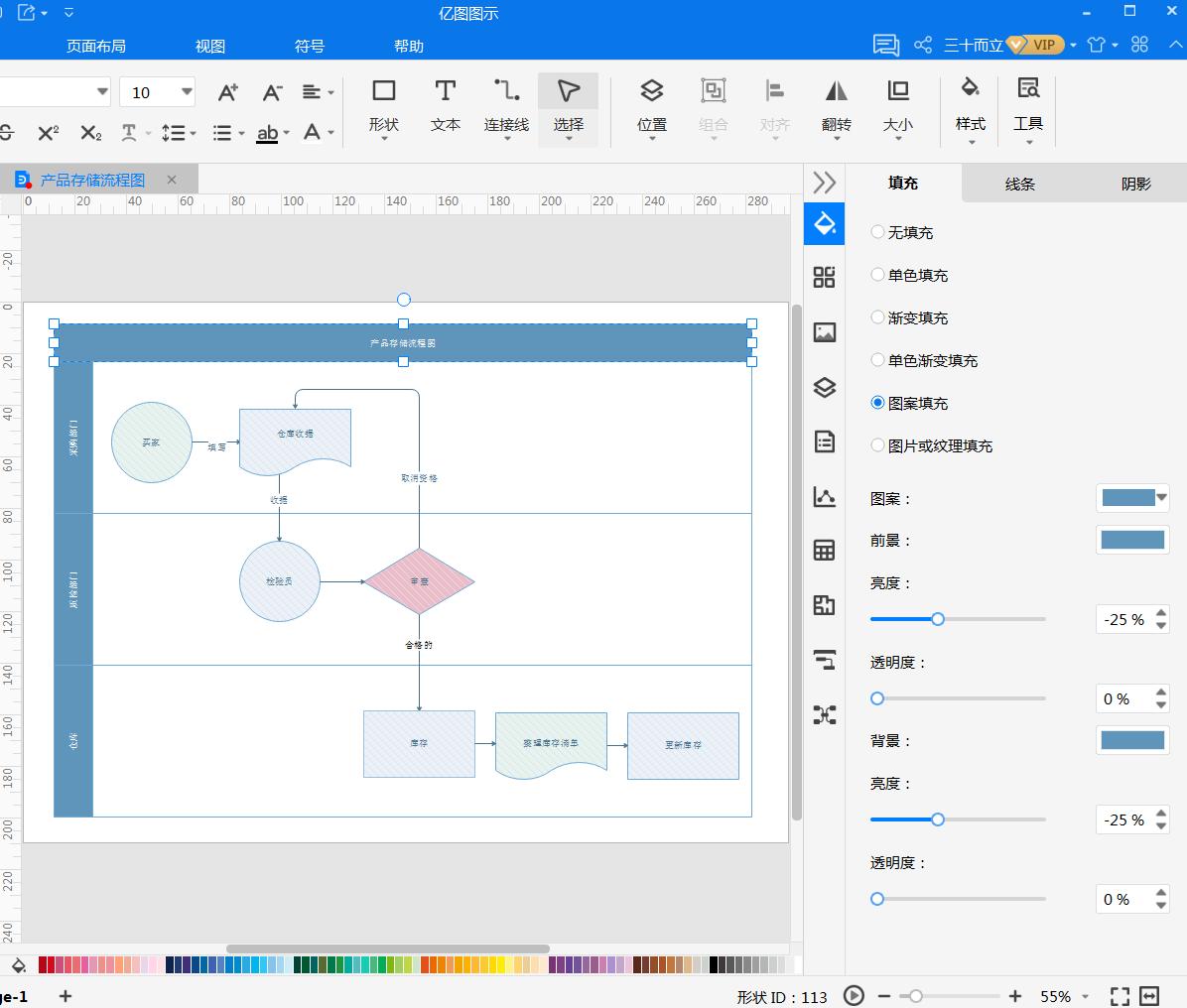Choose the Connector line tool
The height and width of the screenshot is (1008, 1187).
pos(506,105)
